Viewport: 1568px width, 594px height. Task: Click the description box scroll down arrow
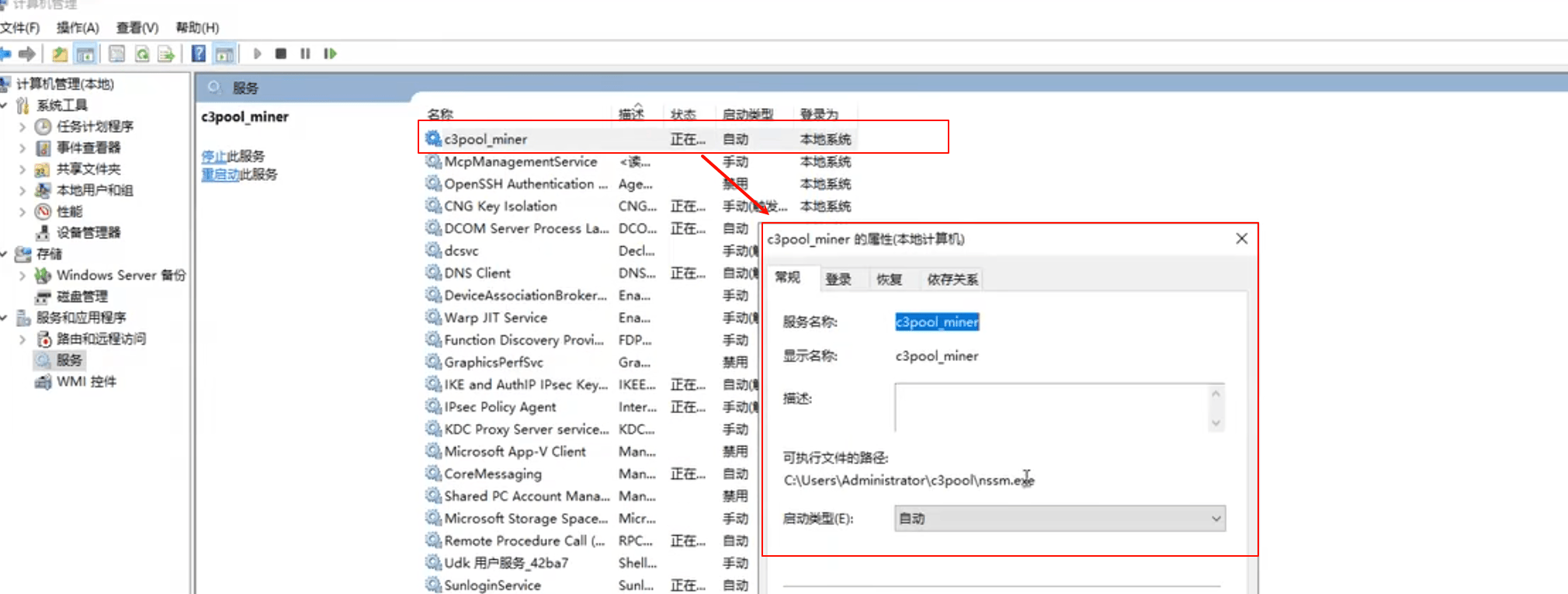pyautogui.click(x=1216, y=422)
